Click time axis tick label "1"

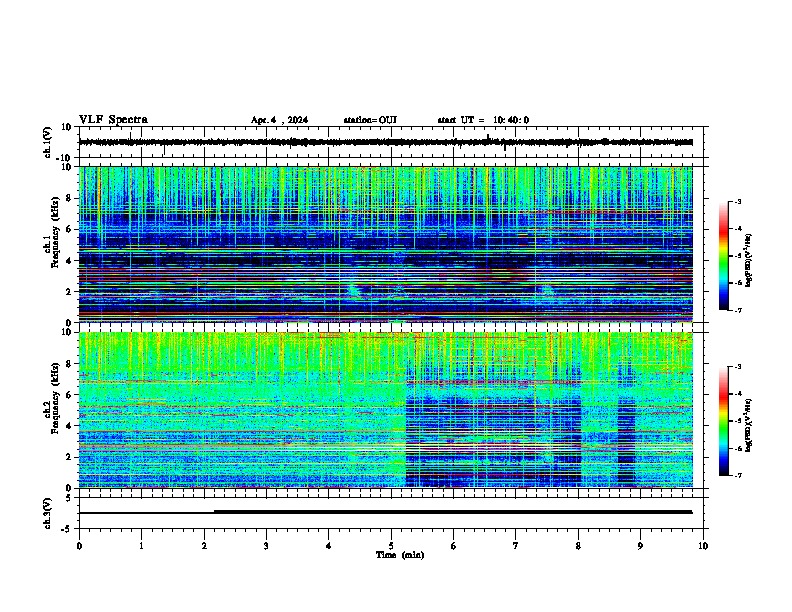coord(141,546)
